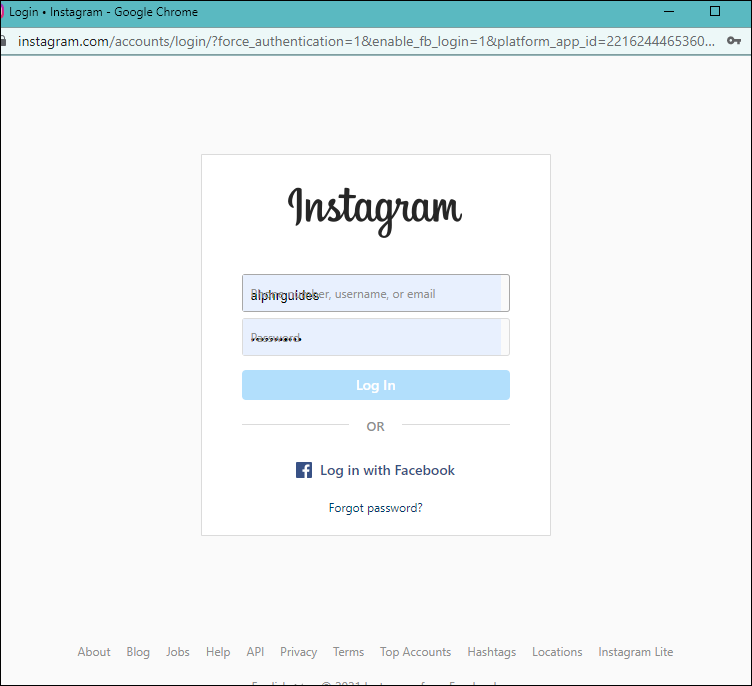The width and height of the screenshot is (752, 686).
Task: Open the Instagram Lite footer link
Action: 635,652
